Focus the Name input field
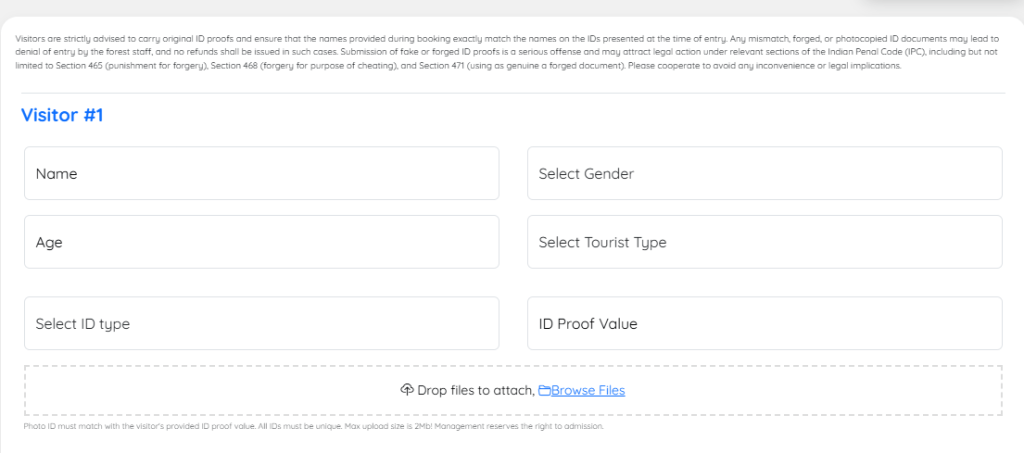 261,173
